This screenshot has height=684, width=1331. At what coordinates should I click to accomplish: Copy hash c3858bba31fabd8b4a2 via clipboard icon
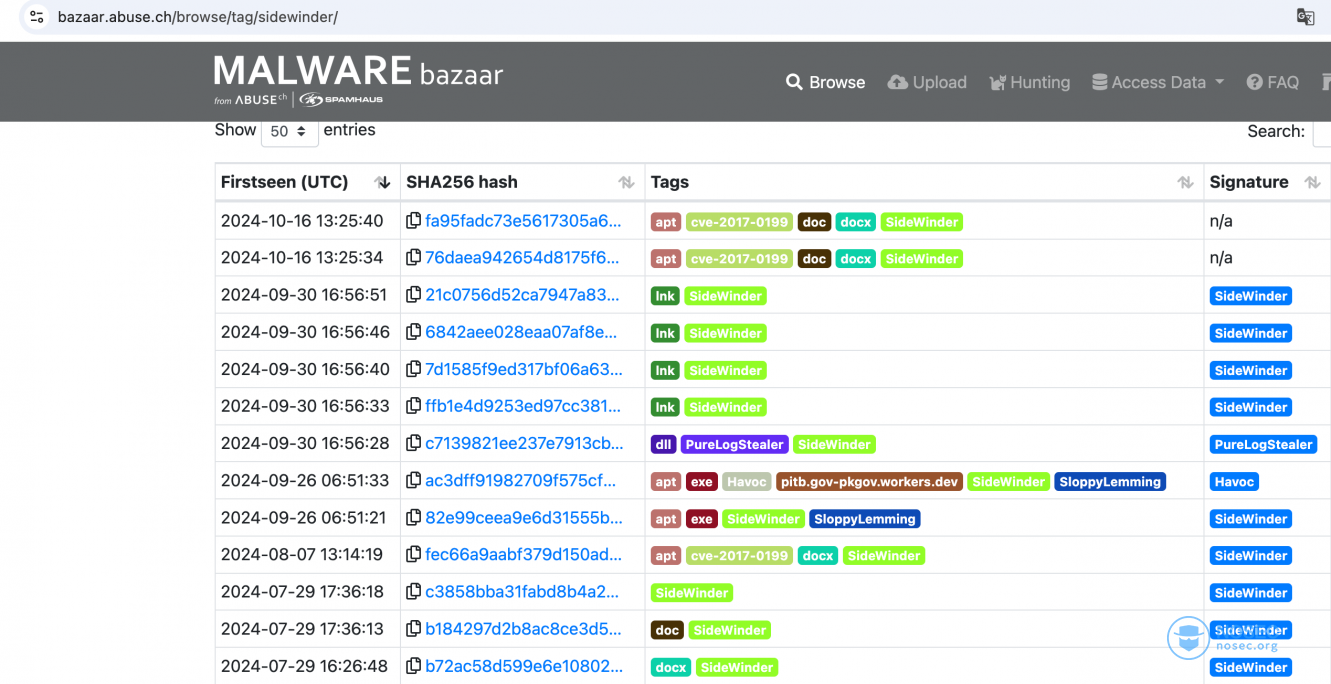coord(413,592)
